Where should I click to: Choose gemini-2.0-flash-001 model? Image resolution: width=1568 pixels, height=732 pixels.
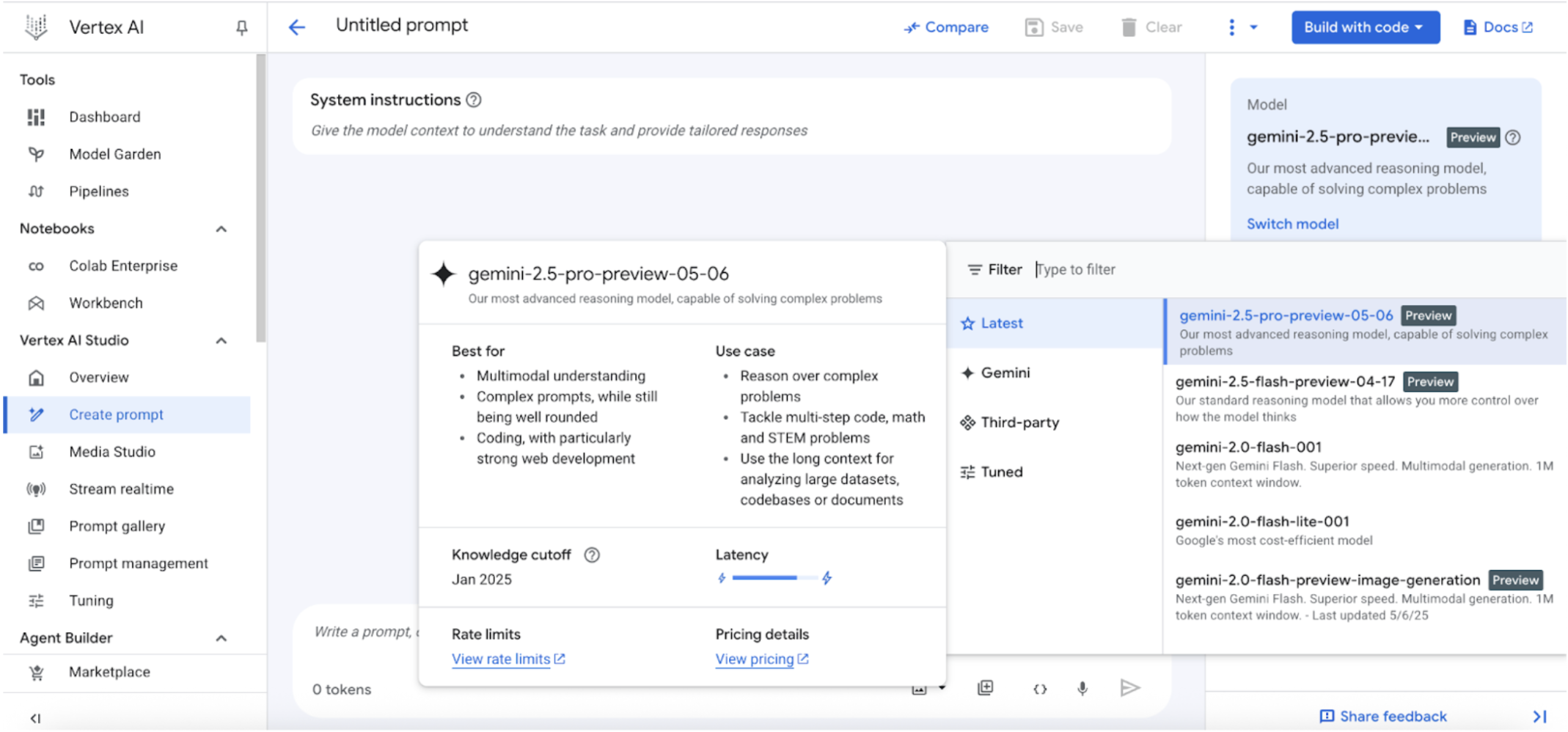1365,464
